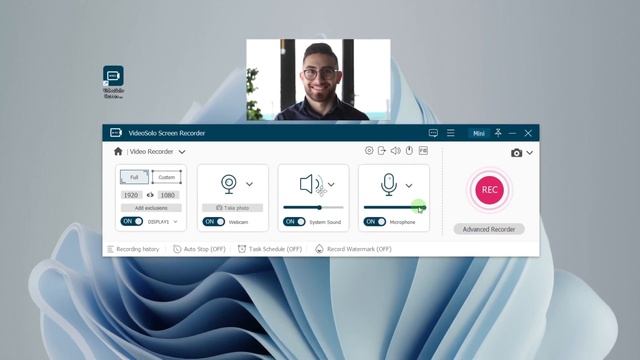This screenshot has width=640, height=360.
Task: Click the home icon in the recorder
Action: pos(118,151)
